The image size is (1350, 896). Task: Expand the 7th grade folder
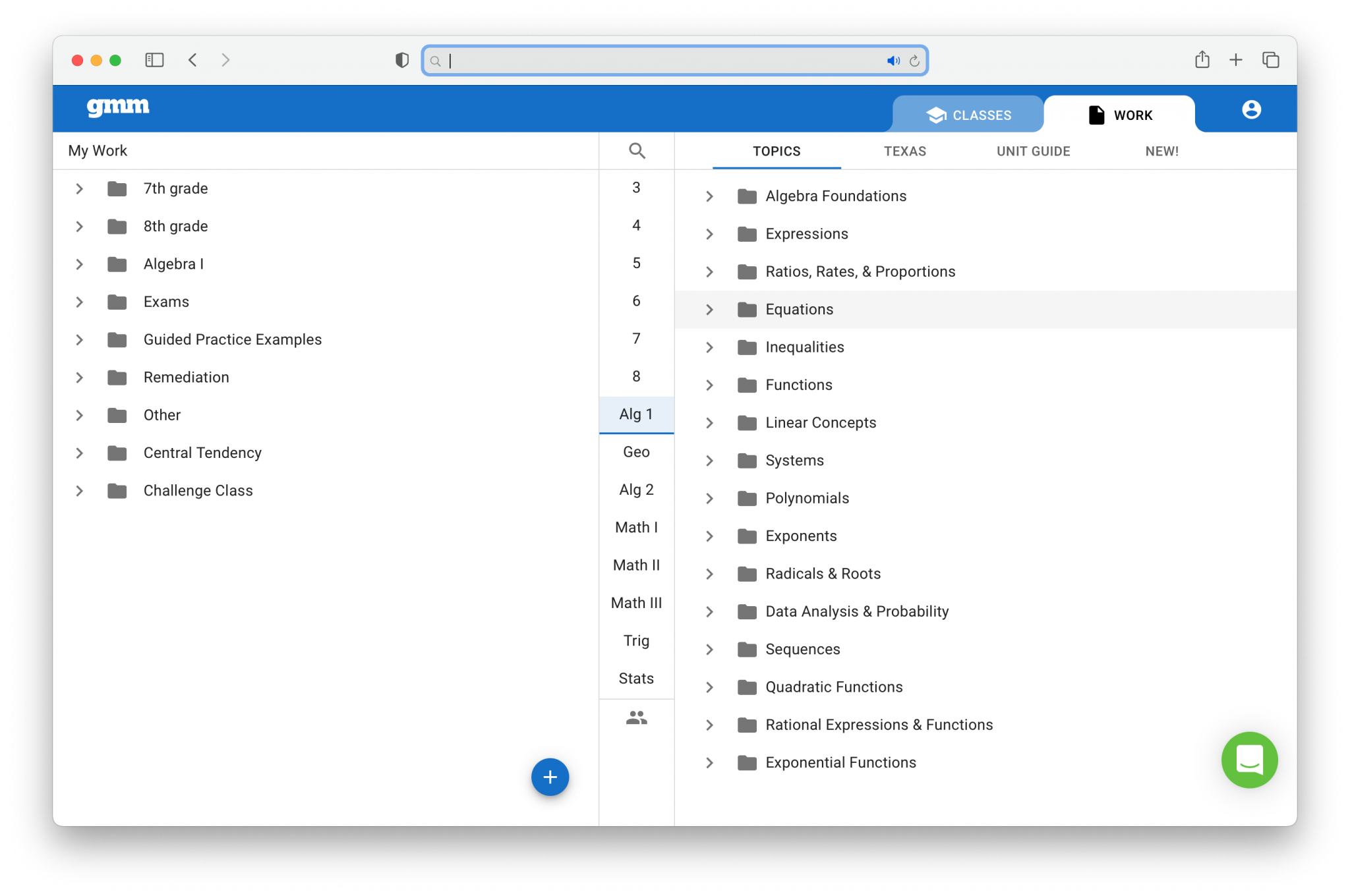click(x=80, y=189)
